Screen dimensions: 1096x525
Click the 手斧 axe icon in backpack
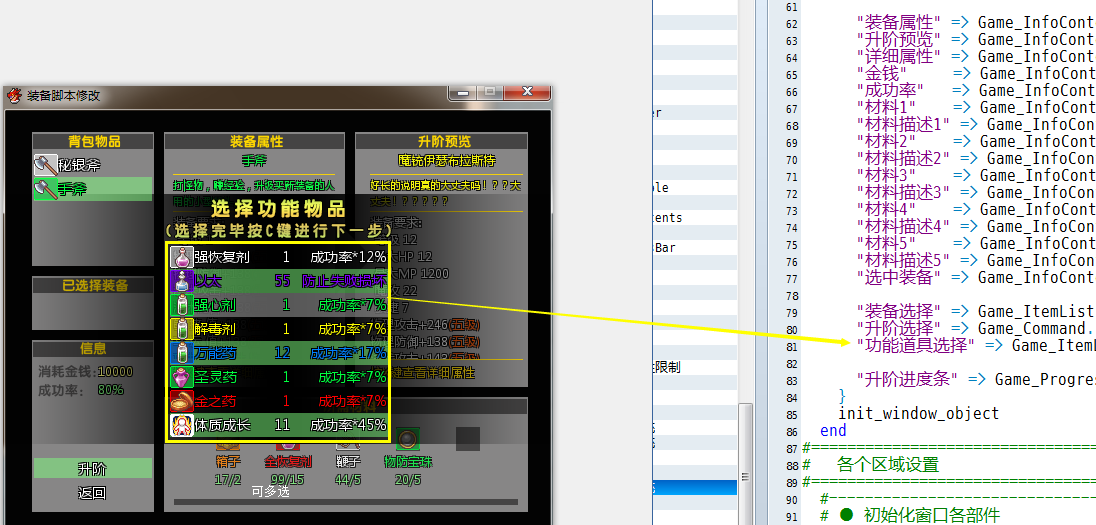pos(45,188)
